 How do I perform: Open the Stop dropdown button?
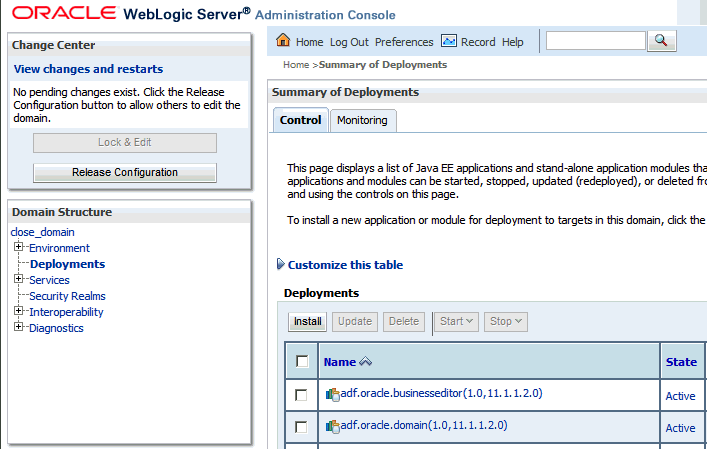[507, 321]
